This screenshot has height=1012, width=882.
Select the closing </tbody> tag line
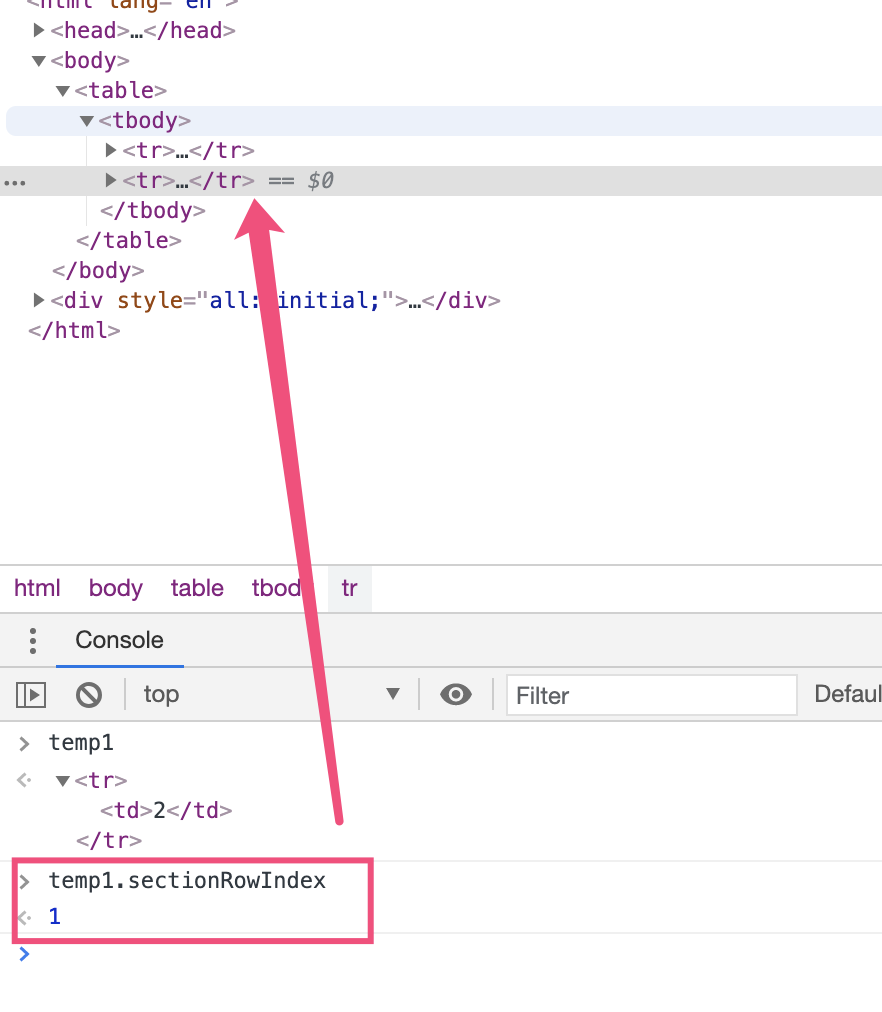click(153, 210)
